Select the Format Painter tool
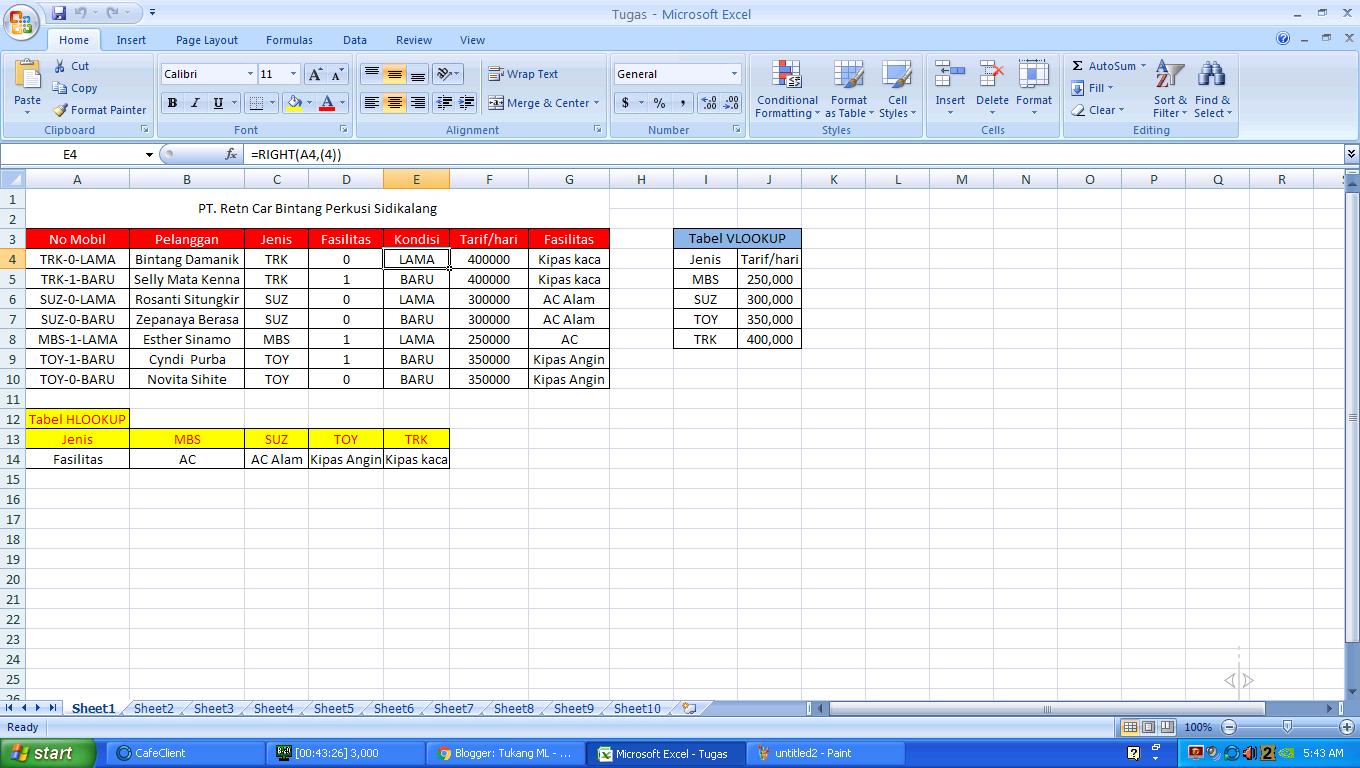The height and width of the screenshot is (768, 1360). click(99, 110)
